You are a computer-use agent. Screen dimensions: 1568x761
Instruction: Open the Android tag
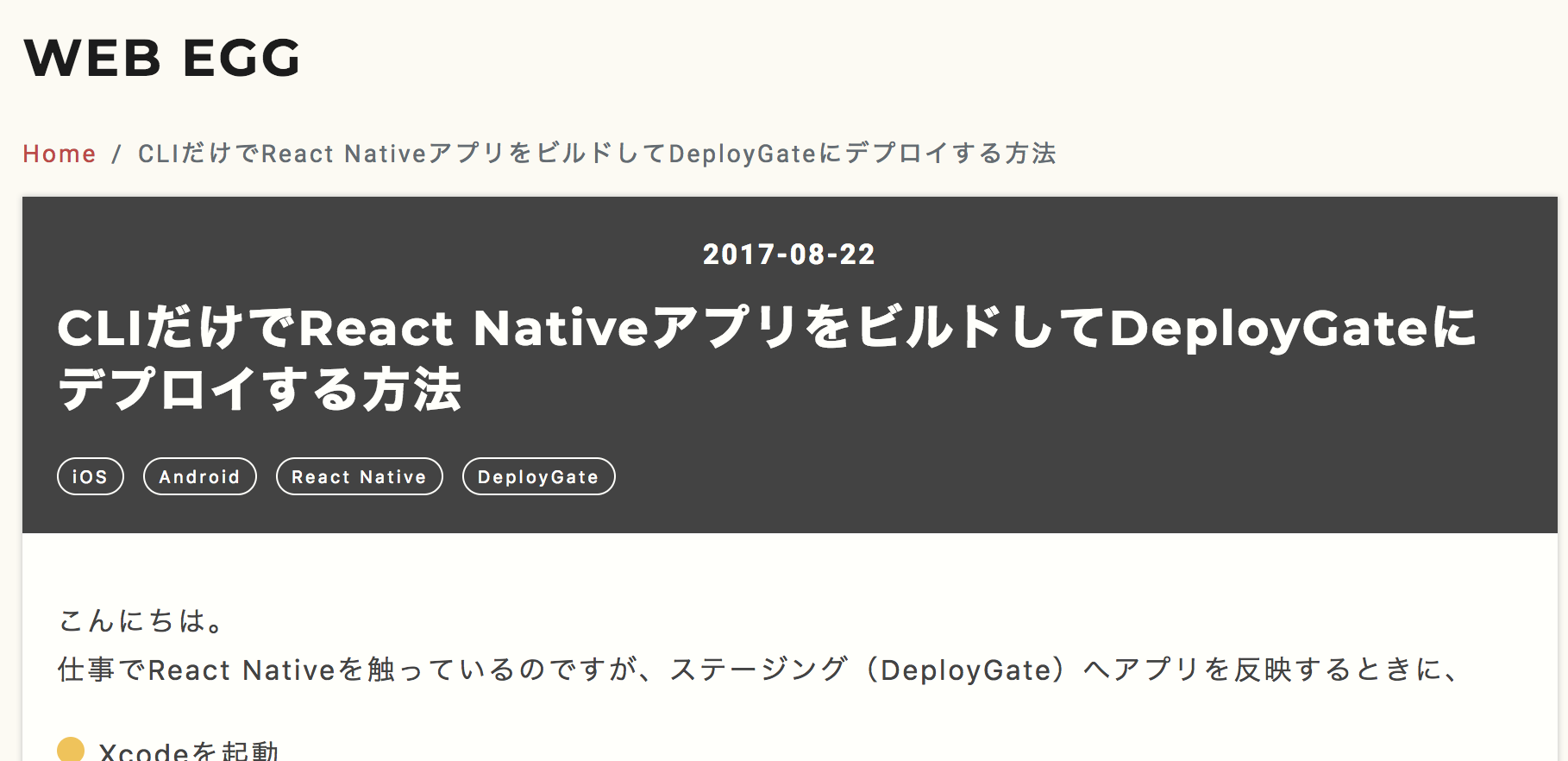pyautogui.click(x=200, y=476)
